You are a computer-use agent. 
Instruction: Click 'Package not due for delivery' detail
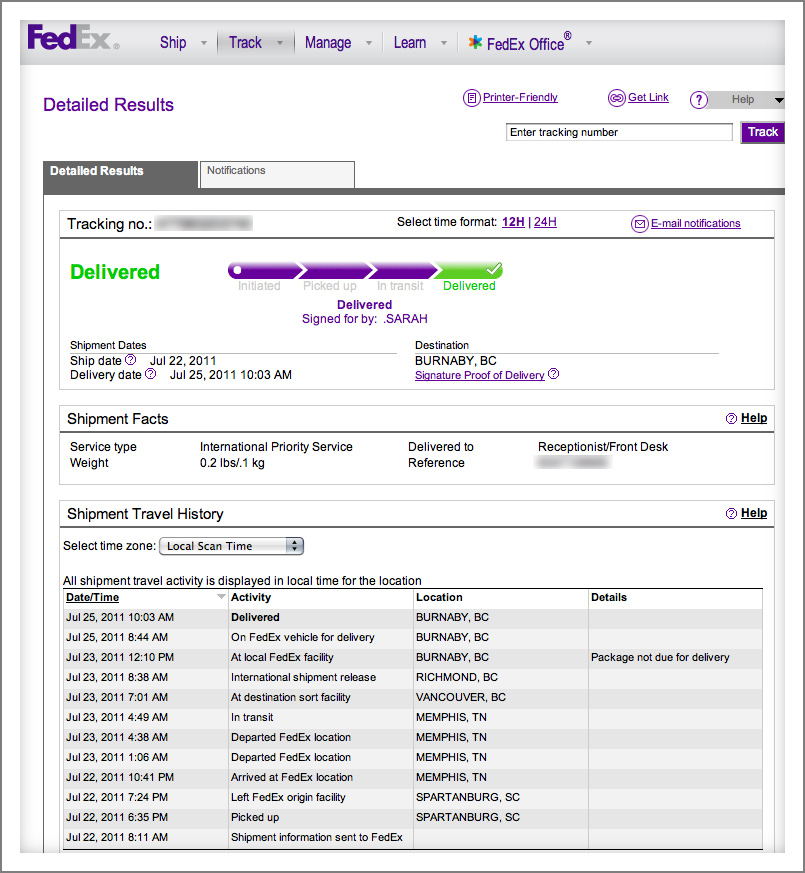660,658
